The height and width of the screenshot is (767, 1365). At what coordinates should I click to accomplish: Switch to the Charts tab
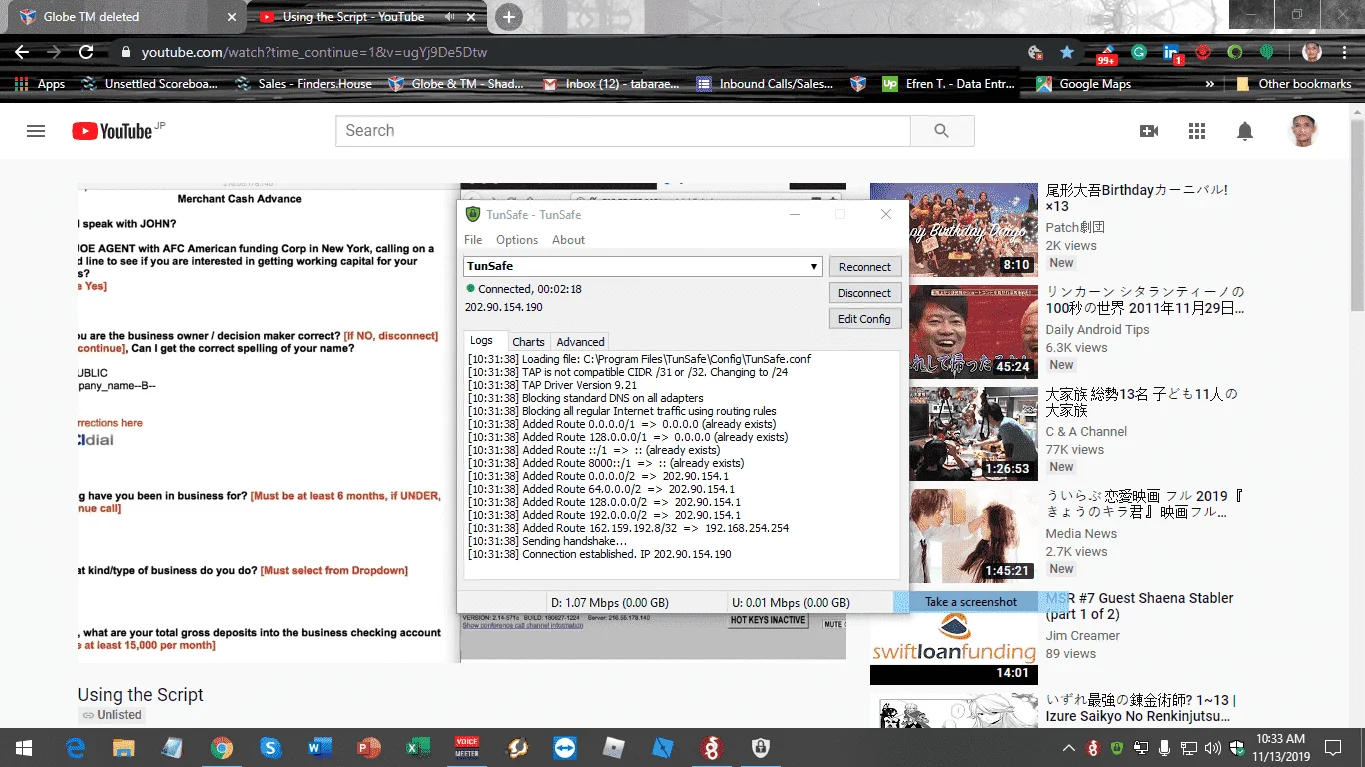(x=529, y=342)
